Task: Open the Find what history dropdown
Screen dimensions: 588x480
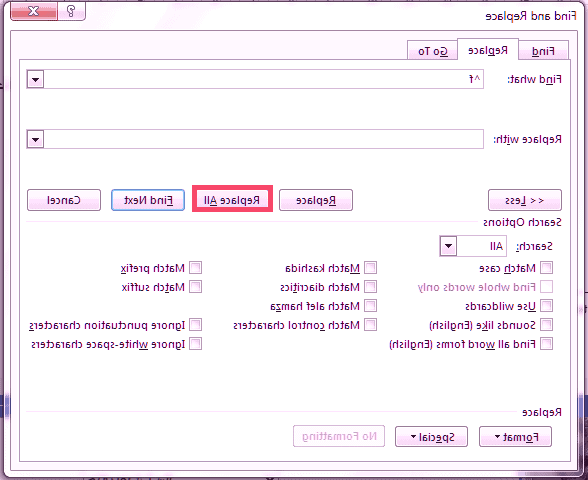Action: click(36, 80)
